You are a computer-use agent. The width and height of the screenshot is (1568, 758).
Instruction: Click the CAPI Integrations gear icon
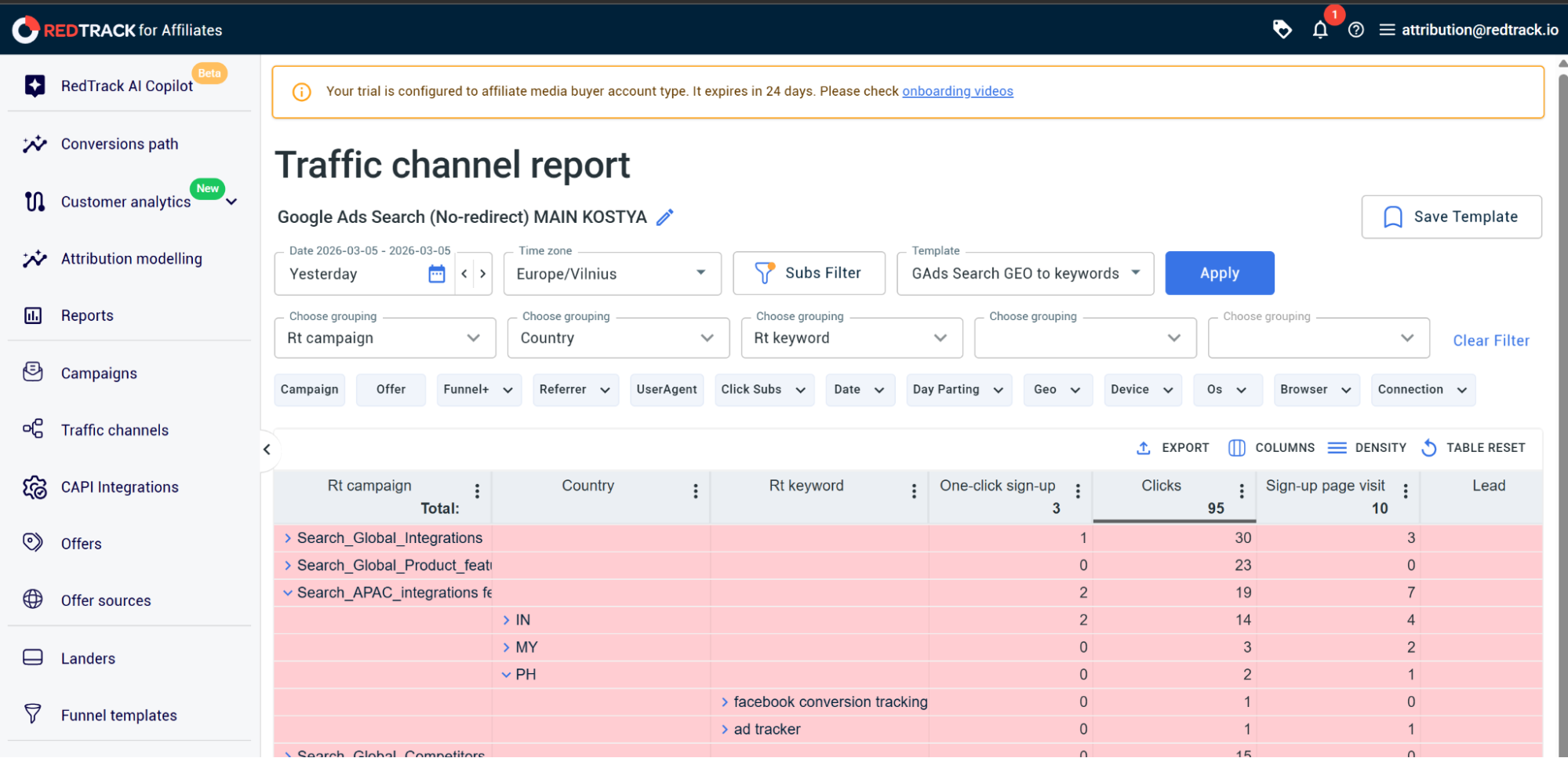[35, 487]
